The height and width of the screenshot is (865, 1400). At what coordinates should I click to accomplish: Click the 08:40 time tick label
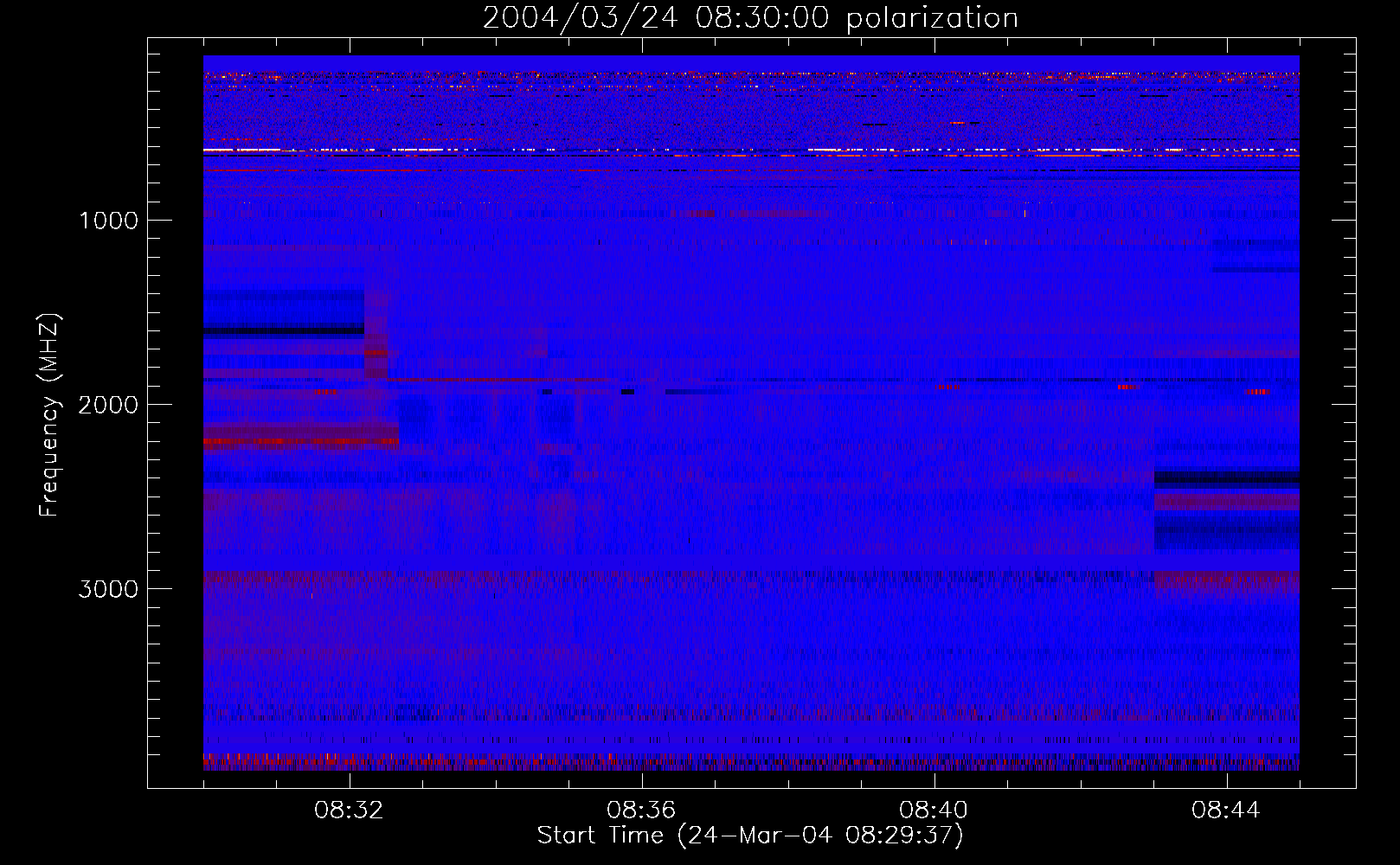click(x=934, y=811)
